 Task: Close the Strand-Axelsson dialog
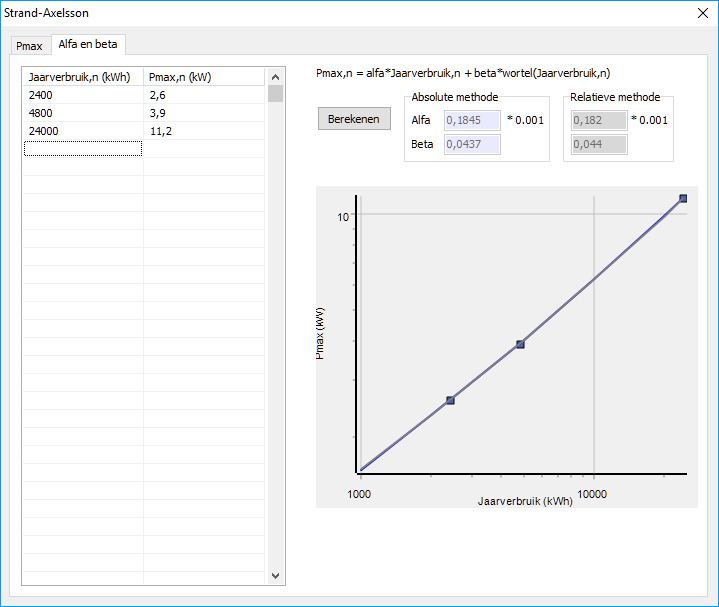(700, 13)
